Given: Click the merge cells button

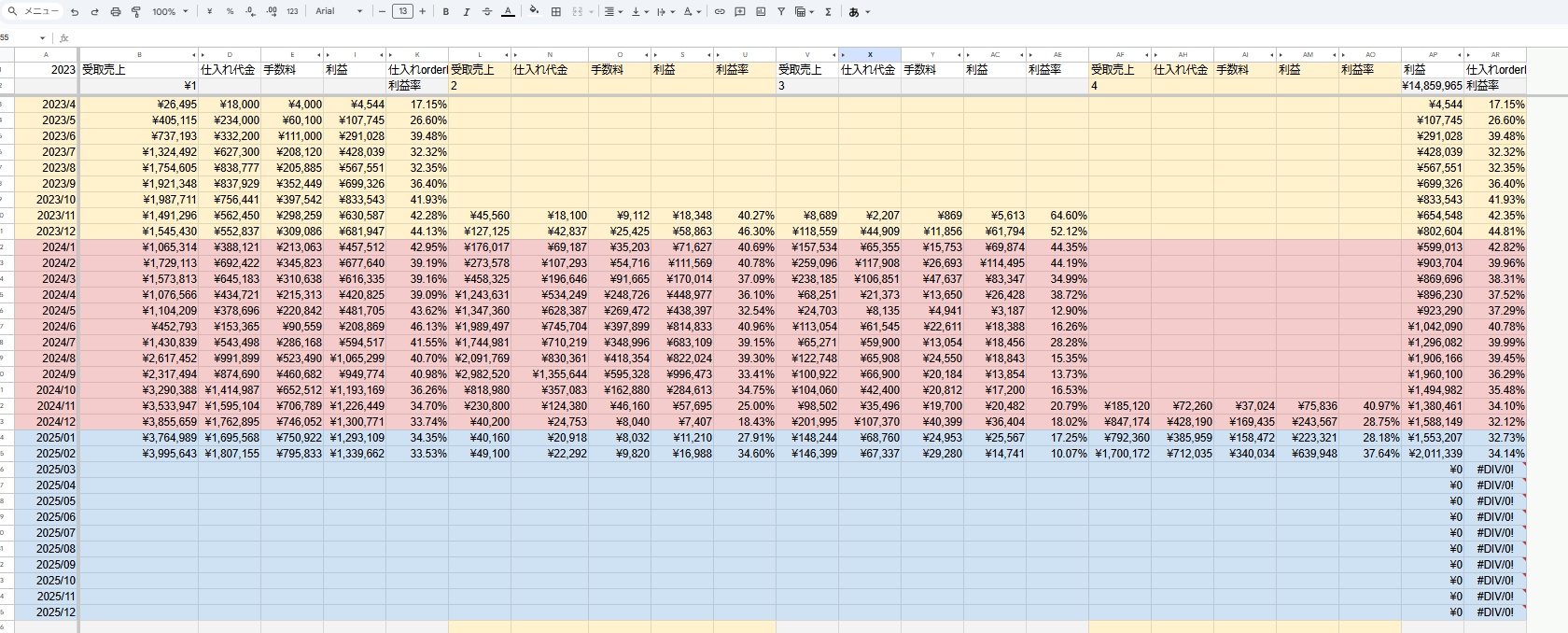Looking at the screenshot, I should tap(577, 11).
